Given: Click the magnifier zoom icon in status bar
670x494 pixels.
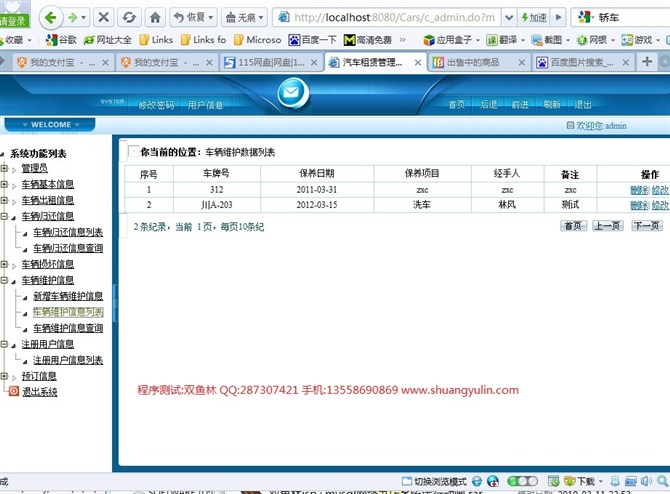Looking at the screenshot, I should pyautogui.click(x=663, y=481).
